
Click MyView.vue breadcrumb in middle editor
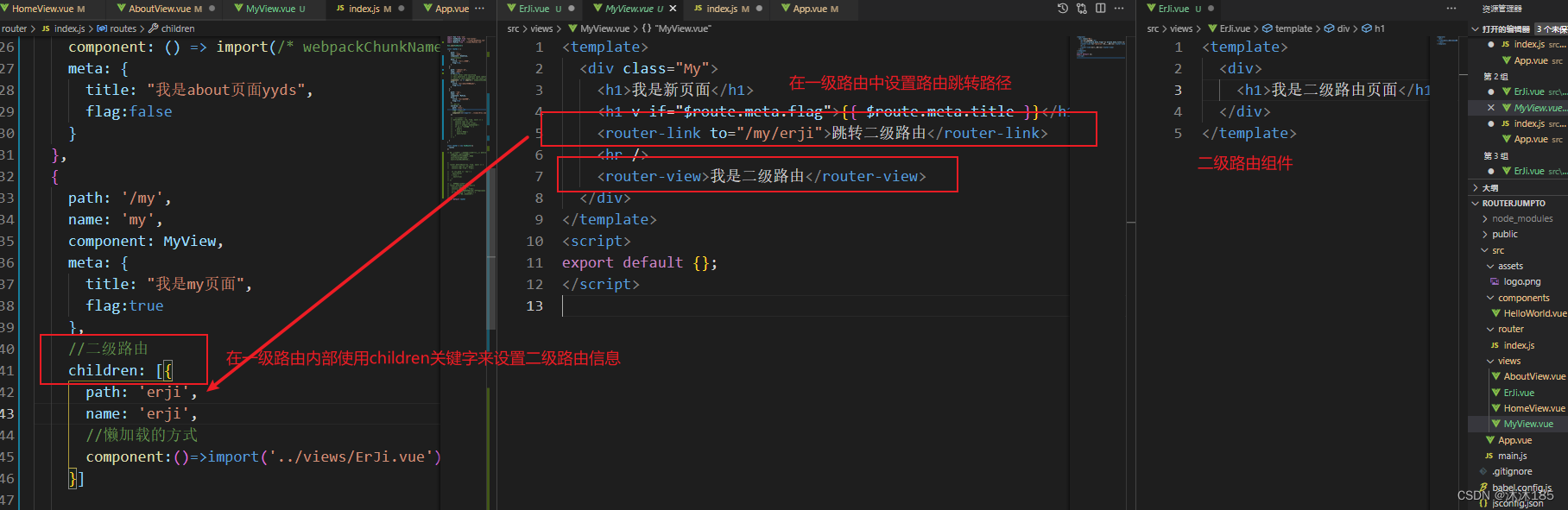[598, 28]
